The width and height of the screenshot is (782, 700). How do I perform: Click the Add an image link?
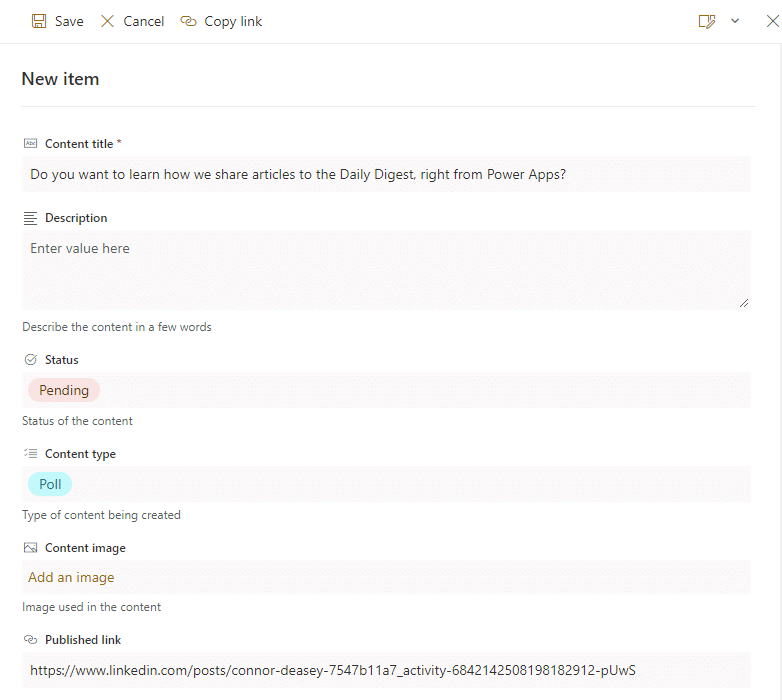[71, 577]
